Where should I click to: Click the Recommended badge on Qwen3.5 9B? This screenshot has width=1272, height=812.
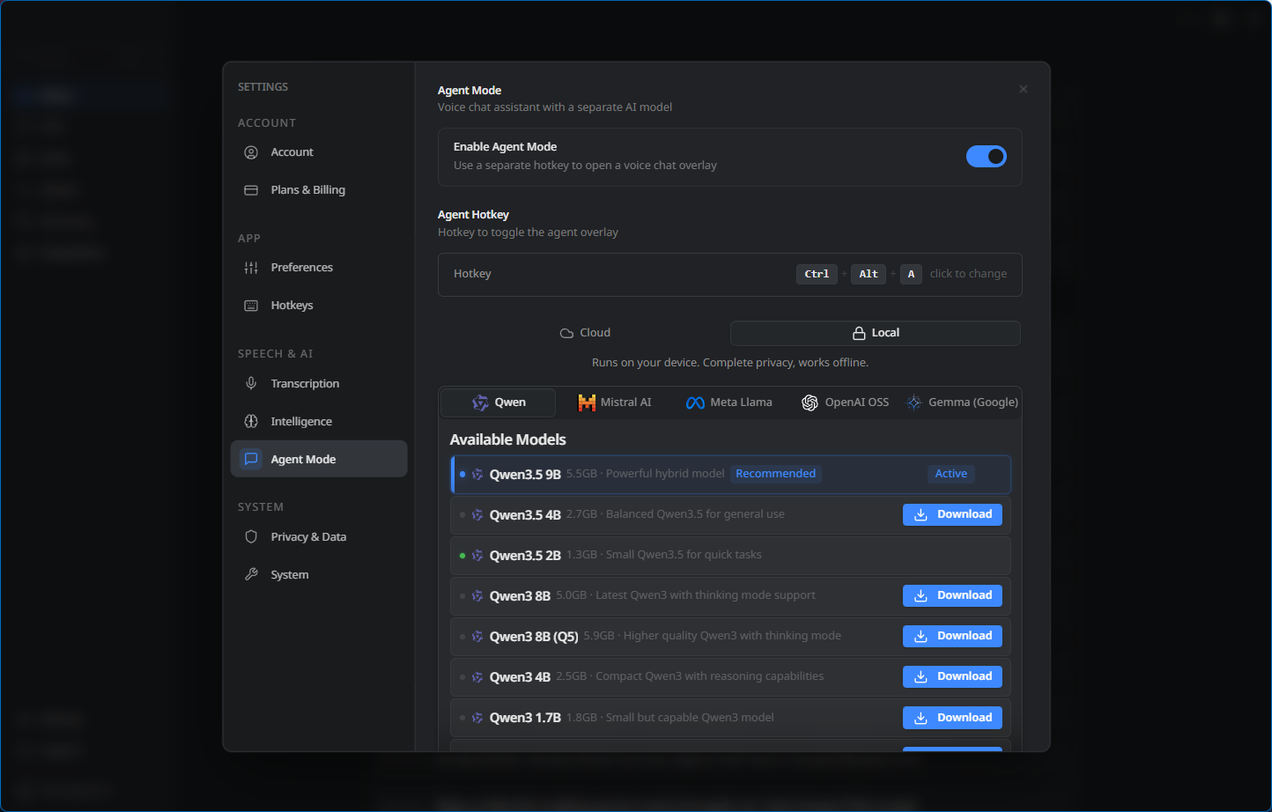776,474
